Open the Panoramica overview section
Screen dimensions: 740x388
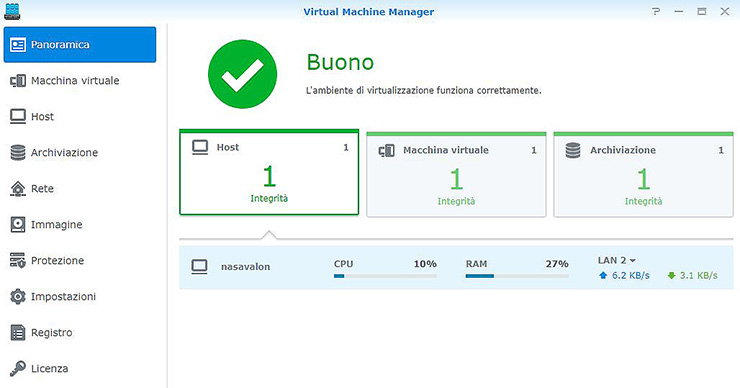pyautogui.click(x=80, y=44)
